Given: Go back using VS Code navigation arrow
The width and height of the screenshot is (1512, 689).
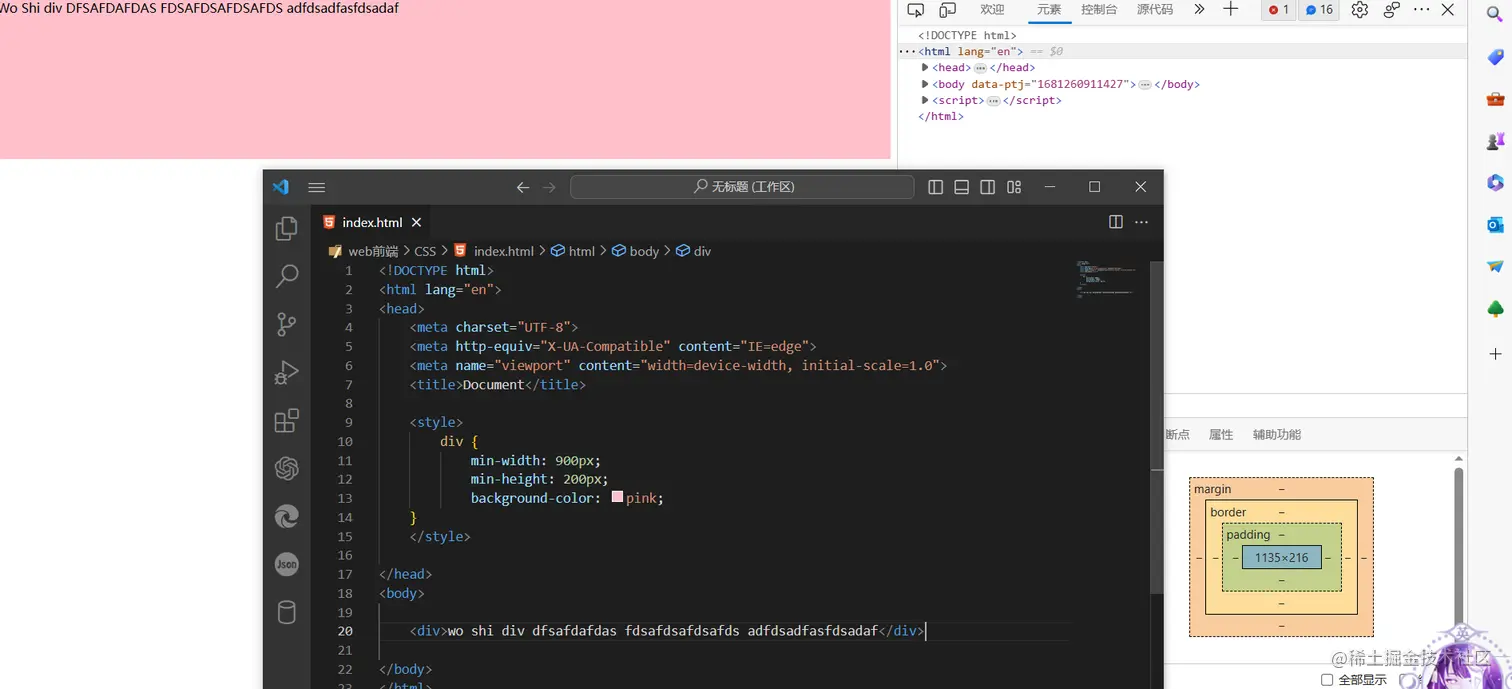Looking at the screenshot, I should [x=523, y=187].
